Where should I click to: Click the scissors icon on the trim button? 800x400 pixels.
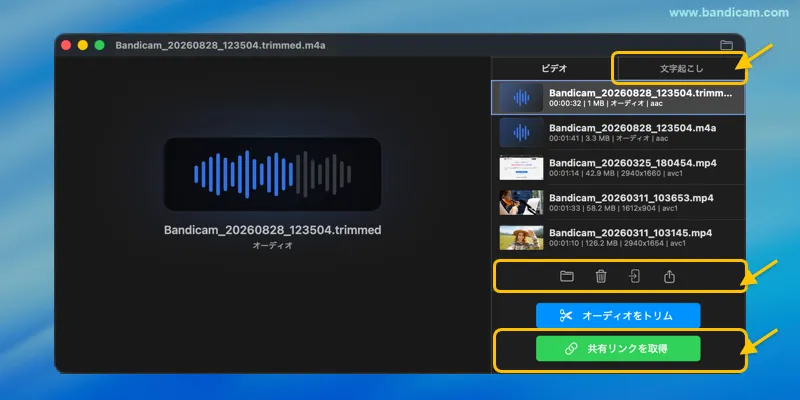[x=566, y=316]
